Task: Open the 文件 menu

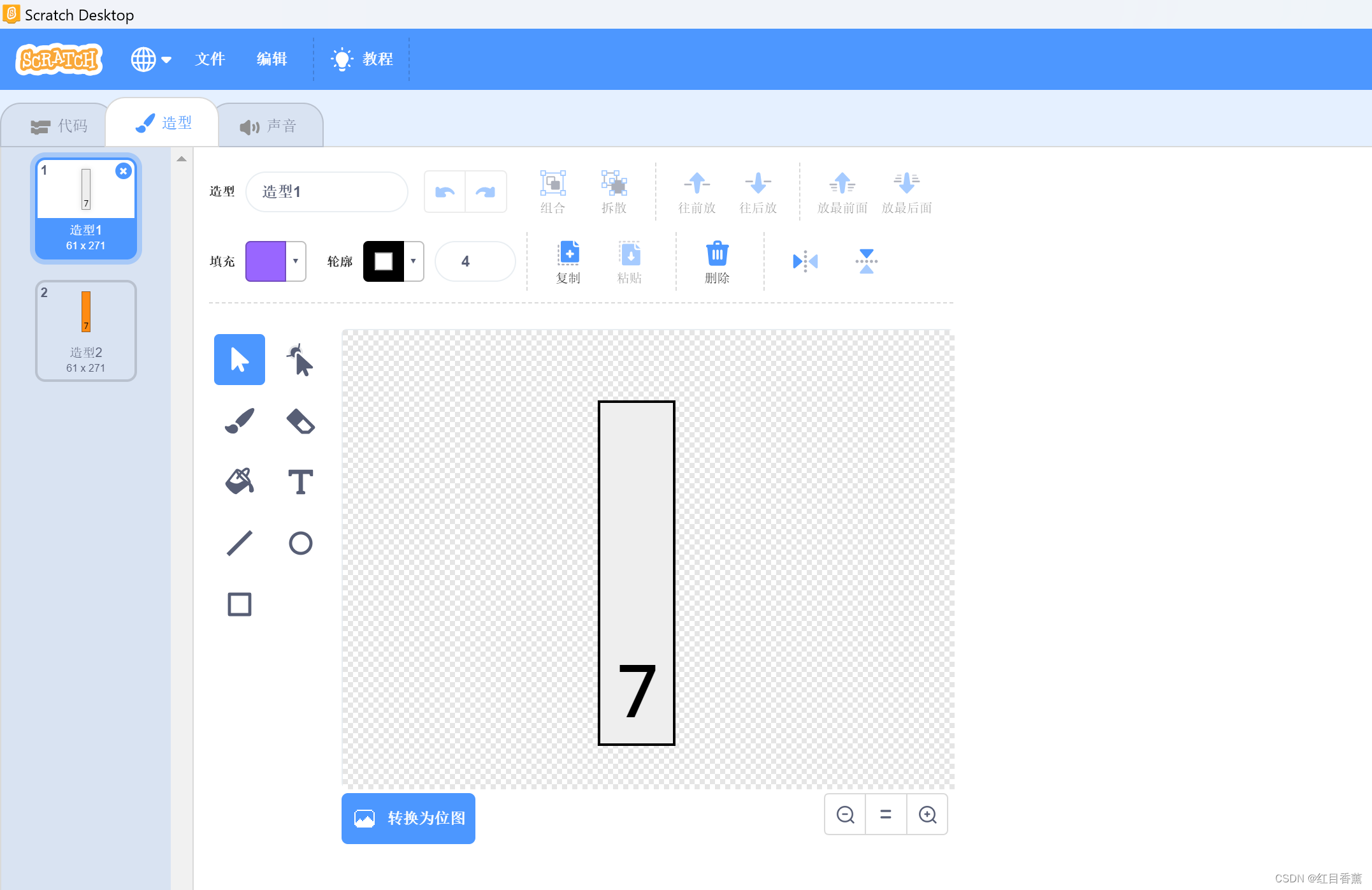Action: point(210,59)
